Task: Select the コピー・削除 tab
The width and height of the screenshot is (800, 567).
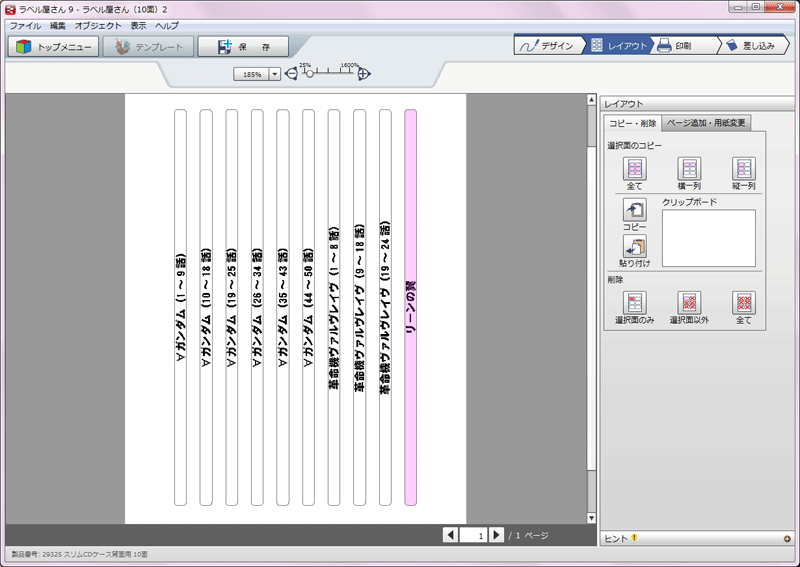Action: [633, 124]
